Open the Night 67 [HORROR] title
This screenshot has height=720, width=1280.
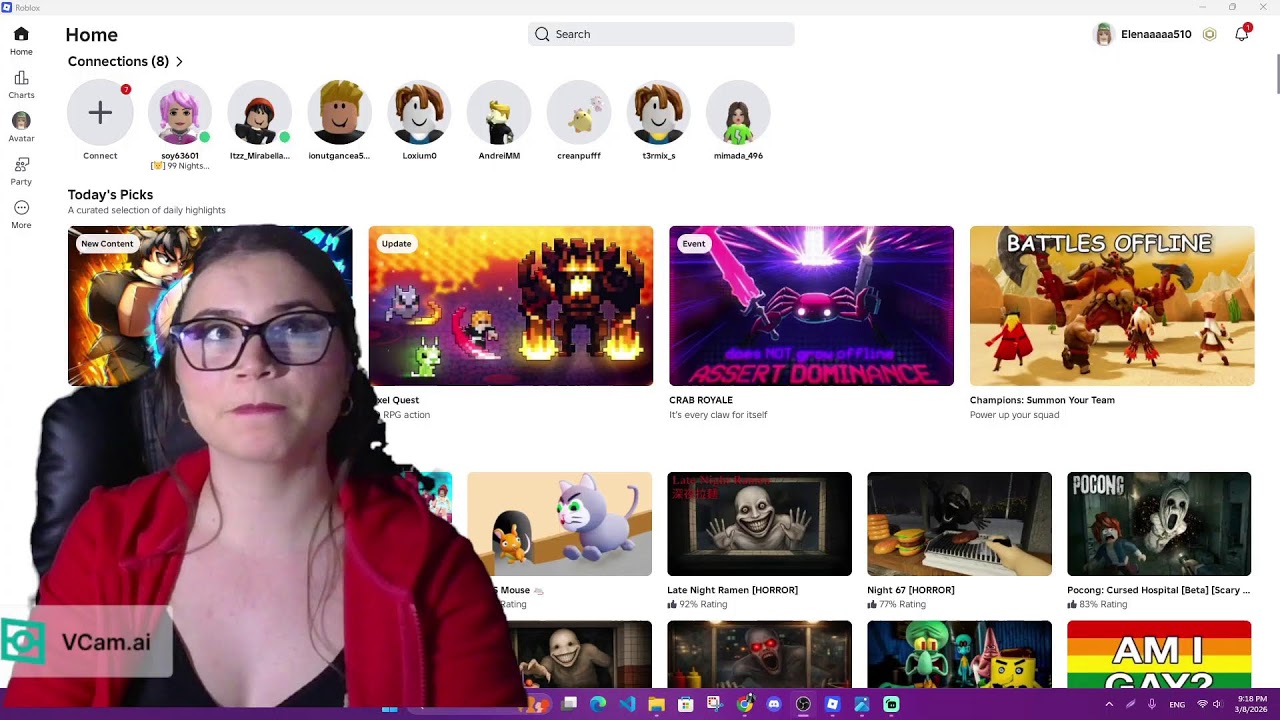coord(911,590)
